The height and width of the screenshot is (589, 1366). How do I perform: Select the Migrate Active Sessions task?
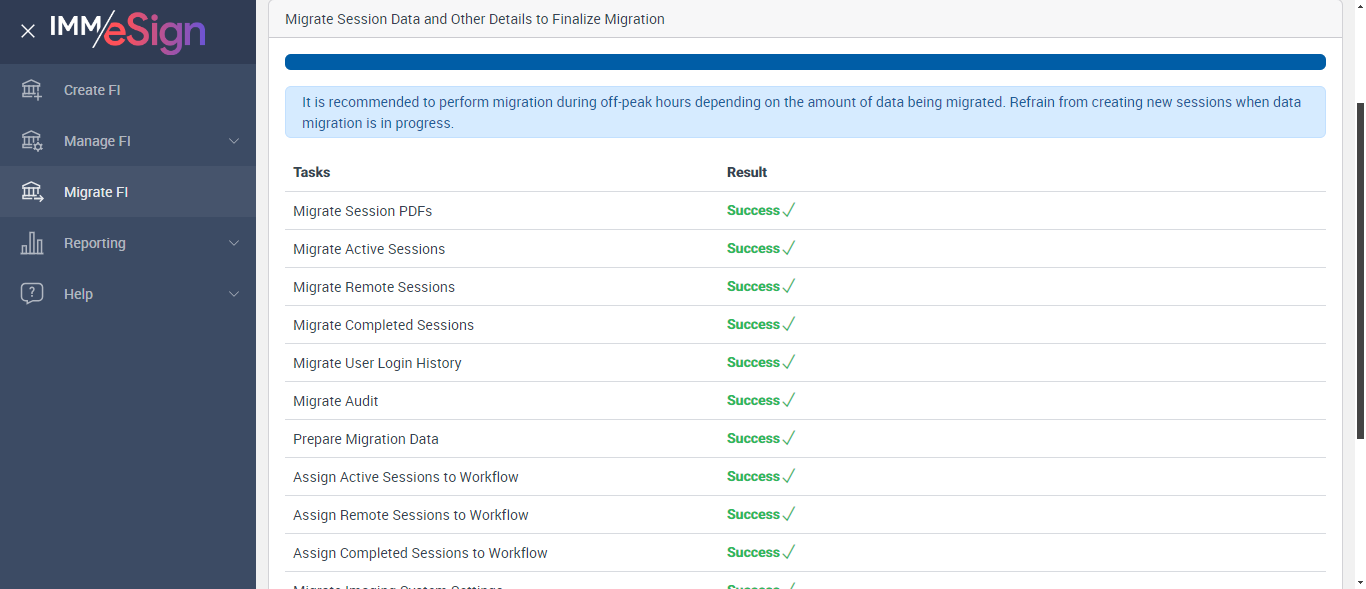click(x=369, y=249)
